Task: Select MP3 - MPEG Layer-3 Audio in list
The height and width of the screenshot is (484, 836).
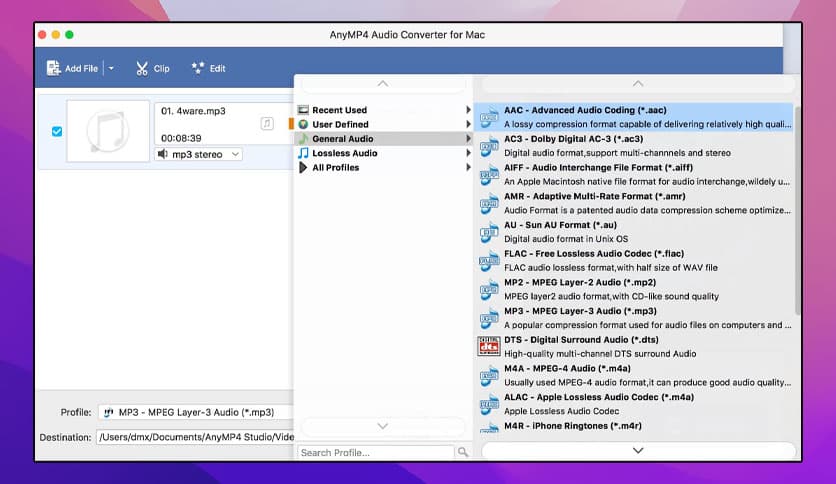Action: 633,318
